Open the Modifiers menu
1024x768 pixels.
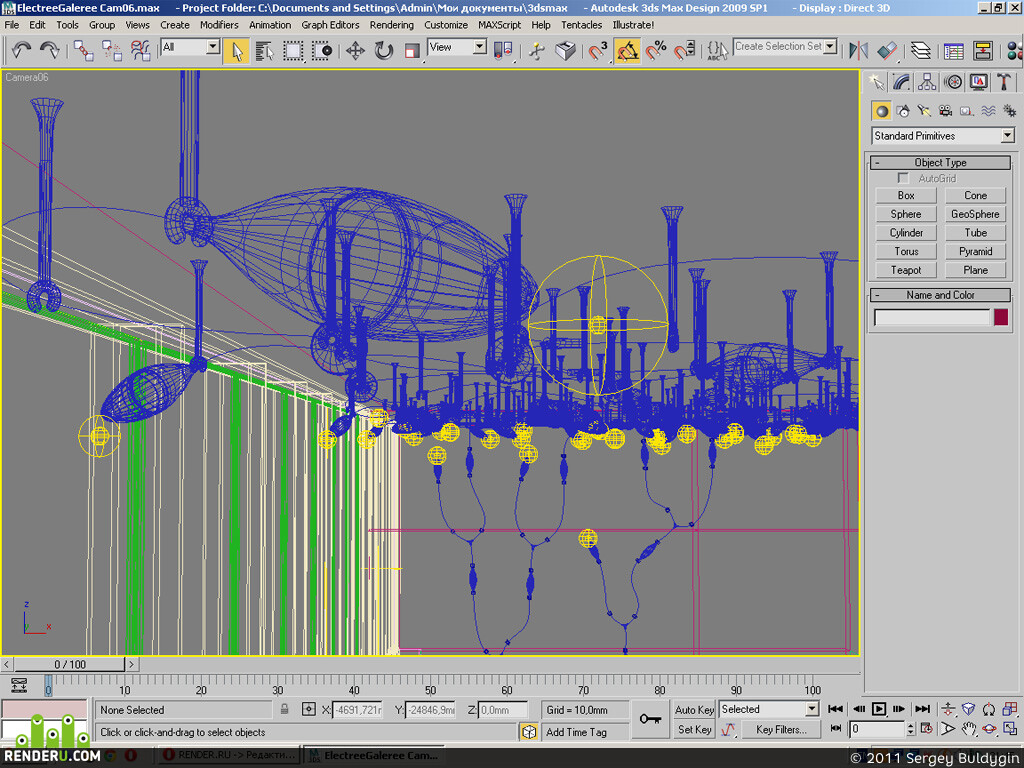click(219, 25)
